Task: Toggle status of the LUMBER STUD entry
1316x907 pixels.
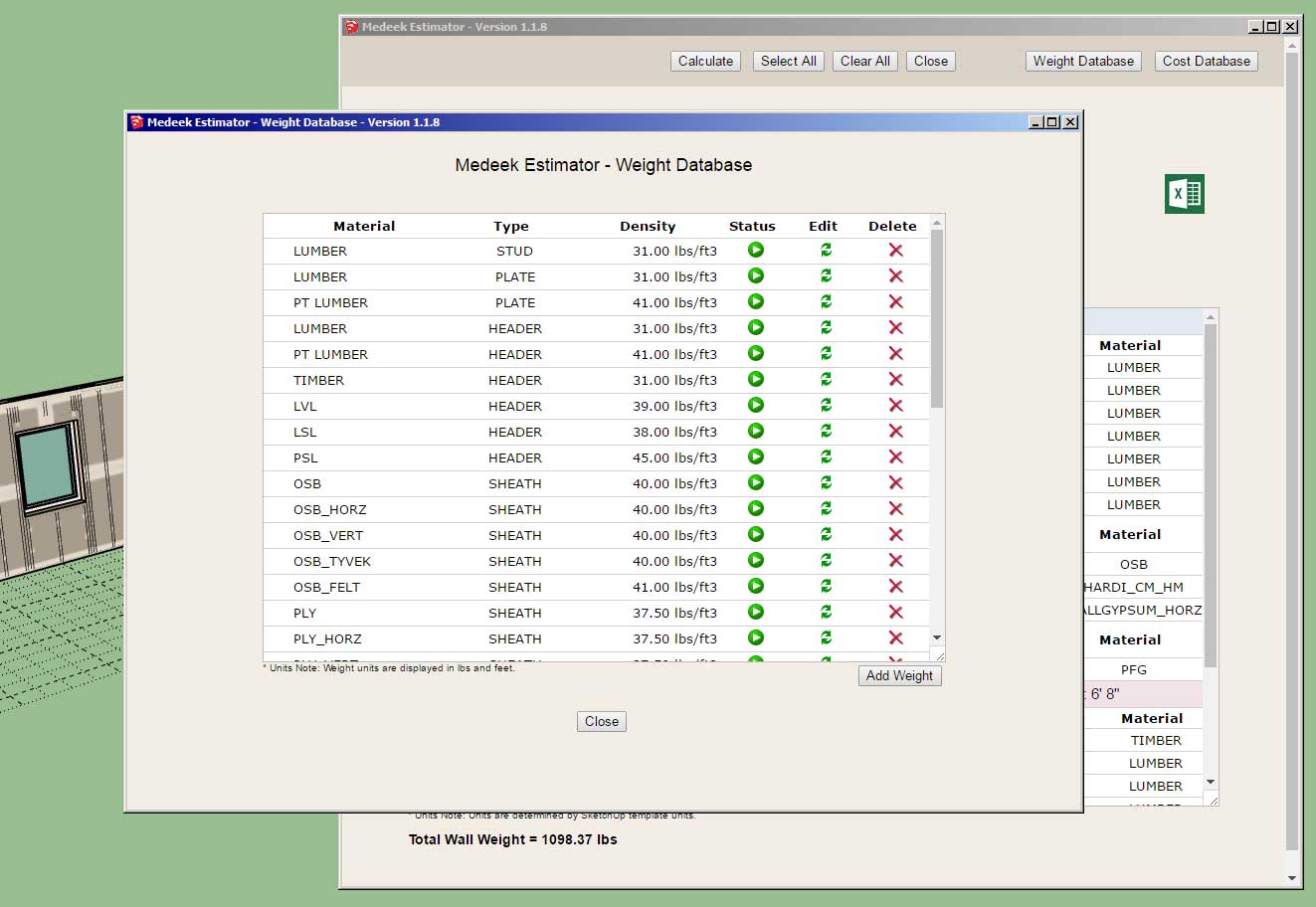Action: pos(756,251)
